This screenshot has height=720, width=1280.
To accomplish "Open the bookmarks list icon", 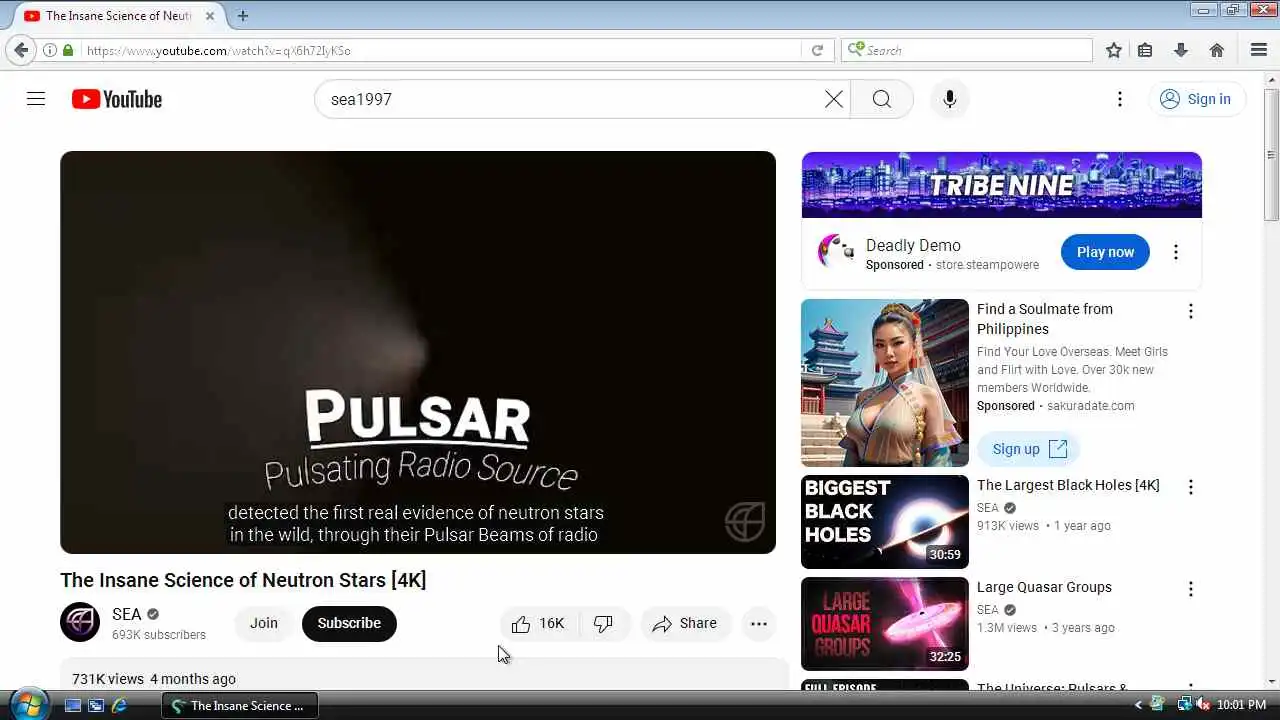I will tap(1146, 50).
